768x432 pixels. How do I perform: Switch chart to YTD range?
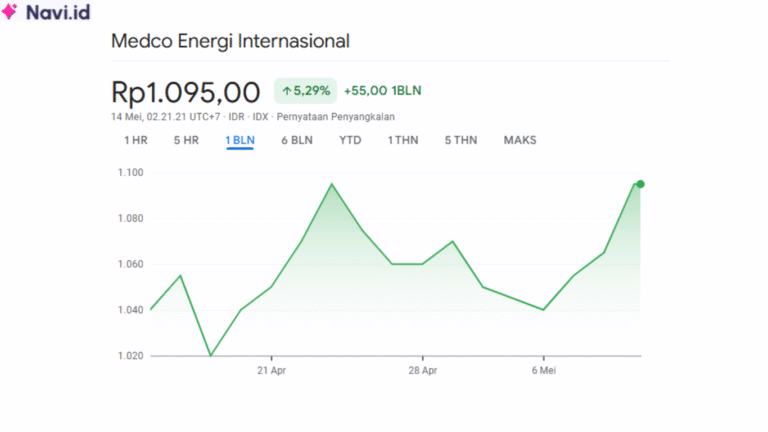coord(350,140)
